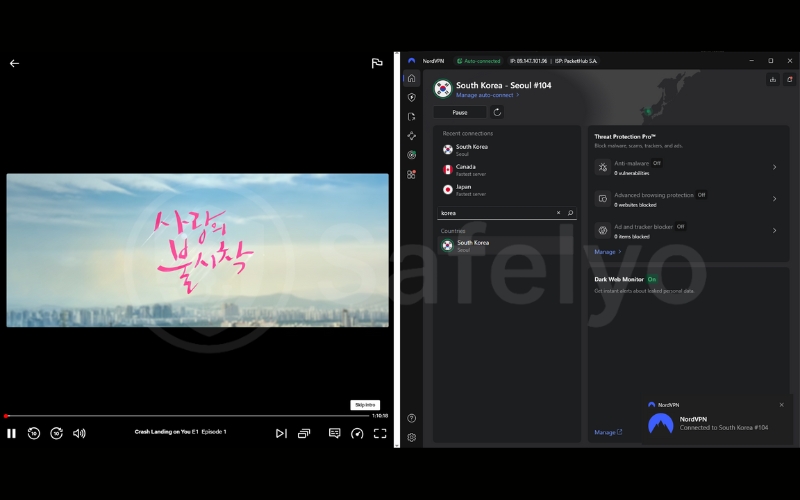Click the NordVPN logo in title bar
Viewport: 800px width, 500px height.
click(x=412, y=61)
